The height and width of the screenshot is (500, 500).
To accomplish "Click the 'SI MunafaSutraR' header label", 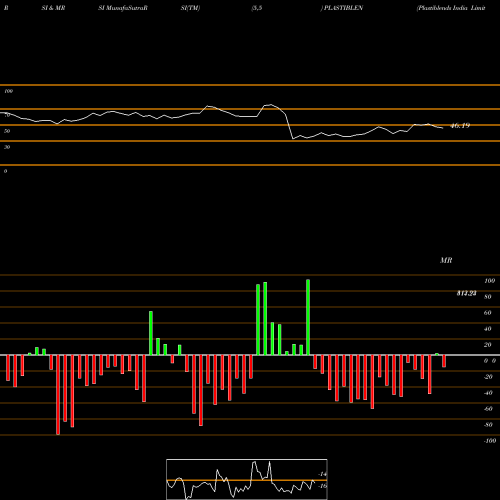I will click(123, 8).
